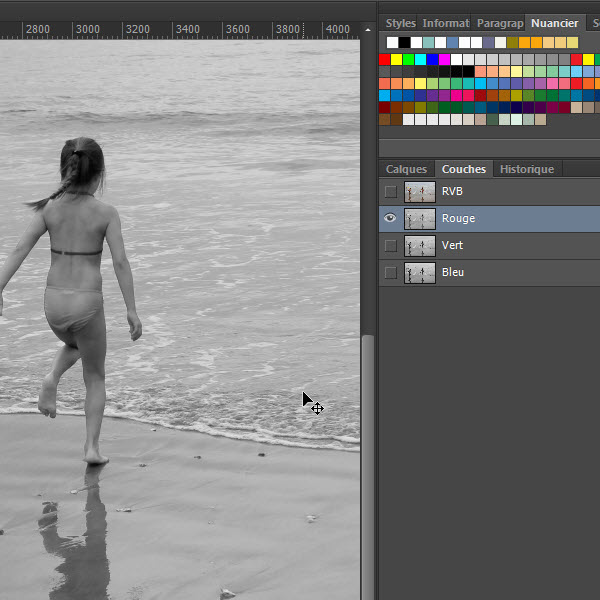Choose the pure yellow swatch beside red
Screen dimensions: 600x600
coord(396,59)
